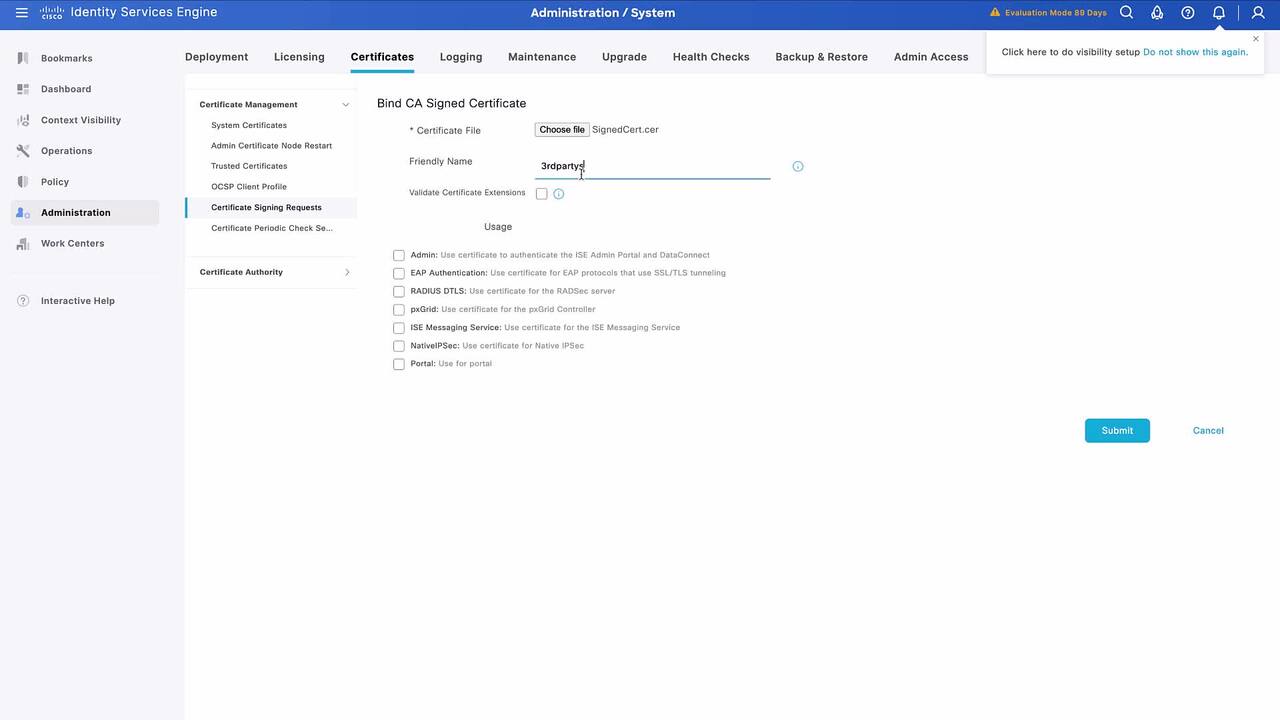
Task: Click the Administration sidebar icon
Action: (x=23, y=213)
